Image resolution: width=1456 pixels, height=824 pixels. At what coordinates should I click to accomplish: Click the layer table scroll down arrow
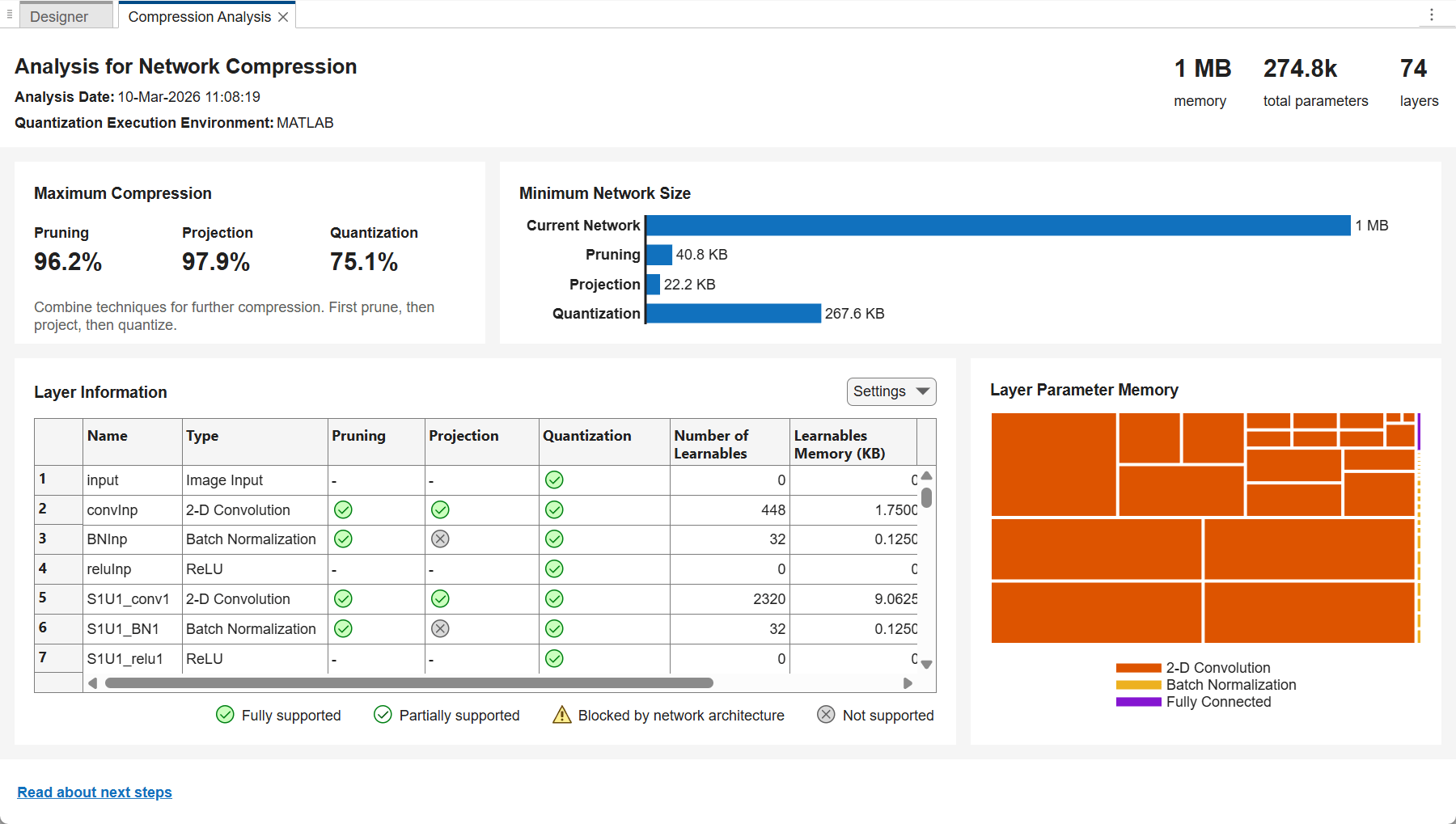coord(927,665)
